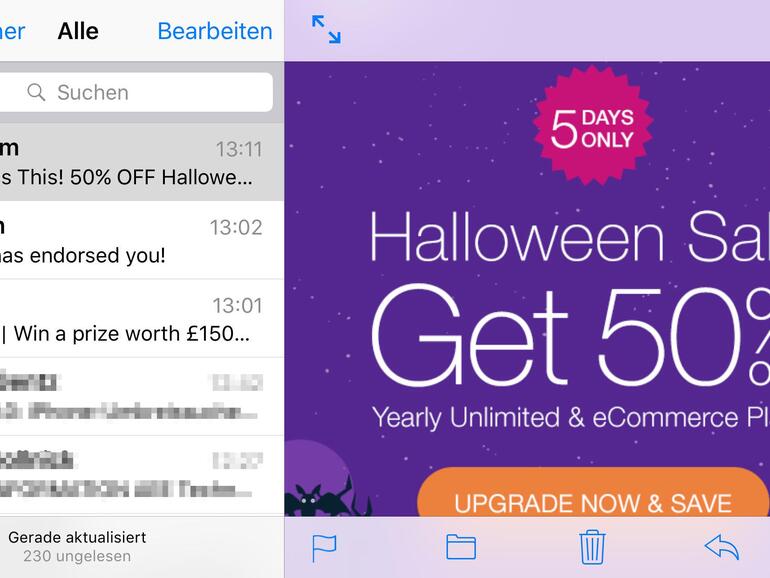
Task: Tap the magnifier icon in search bar
Action: 36,92
